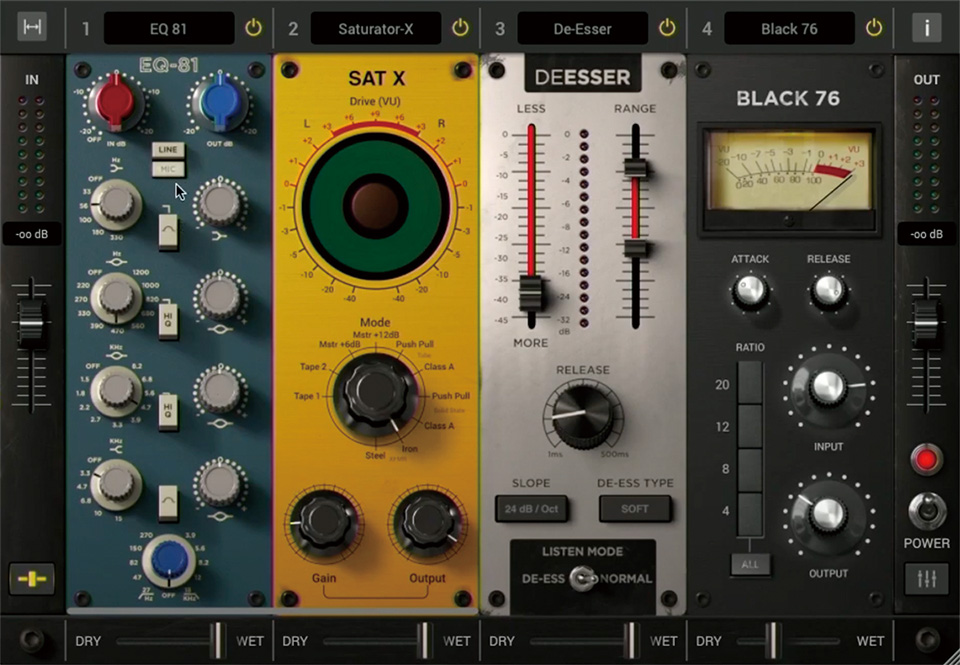Viewport: 960px width, 665px height.
Task: Click the high shelf frequency knob on EQ-81
Action: point(116,484)
